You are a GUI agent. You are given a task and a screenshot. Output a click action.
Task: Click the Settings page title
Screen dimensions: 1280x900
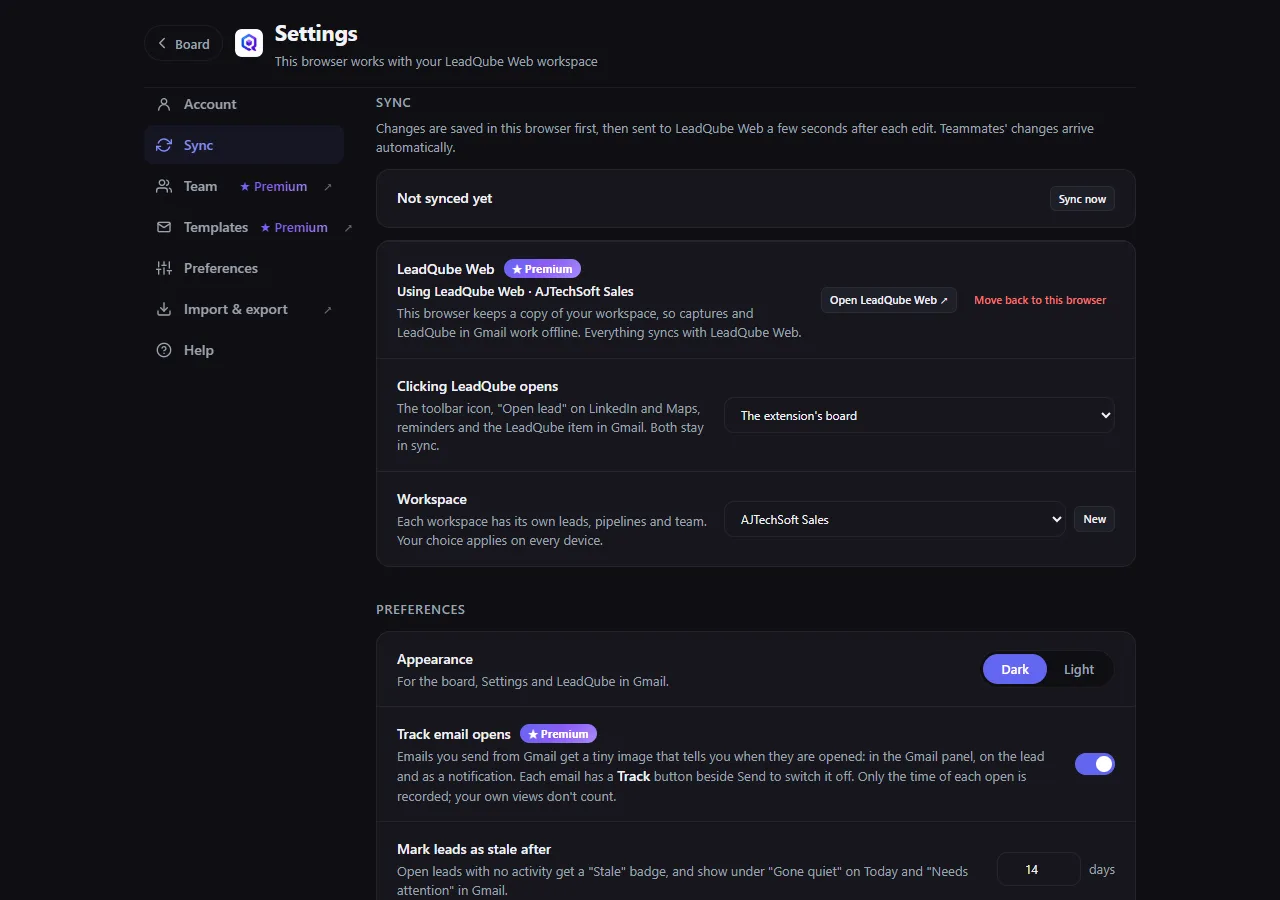(x=316, y=33)
